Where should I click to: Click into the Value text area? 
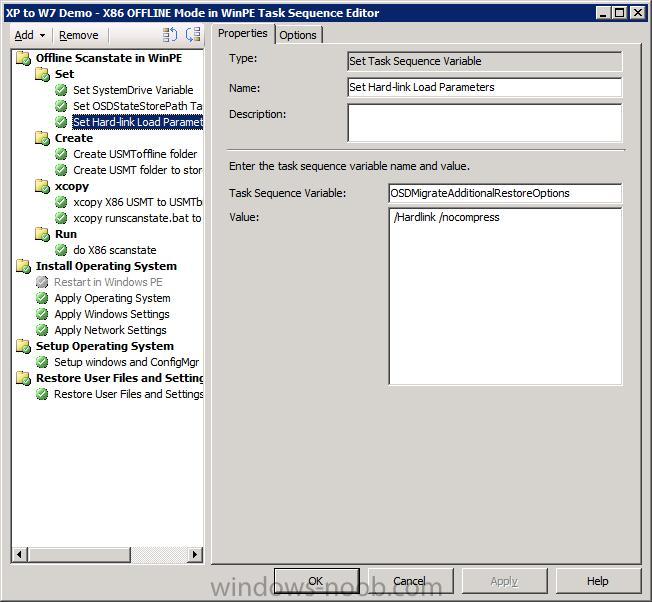(505, 296)
